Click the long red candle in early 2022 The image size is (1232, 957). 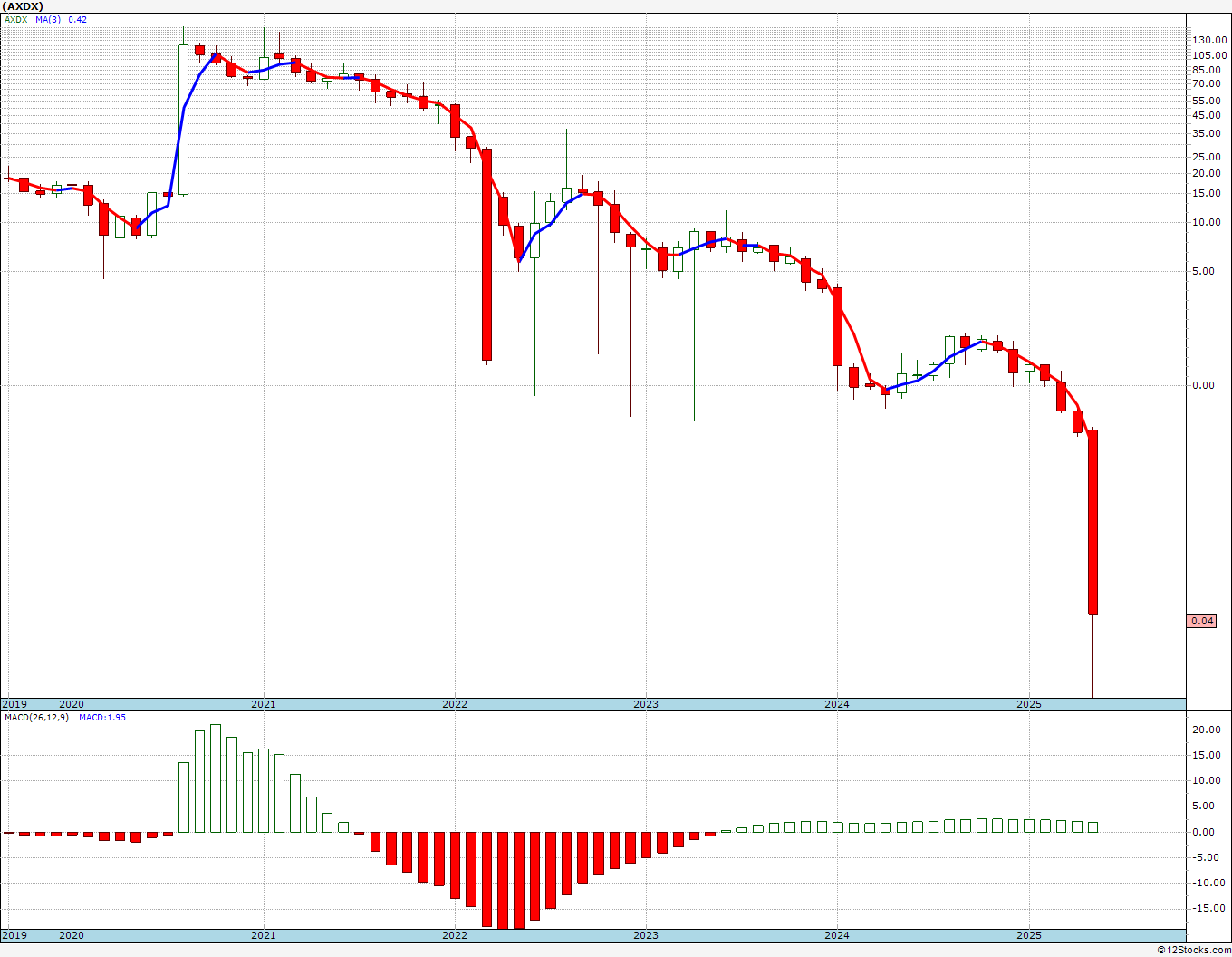[x=486, y=255]
